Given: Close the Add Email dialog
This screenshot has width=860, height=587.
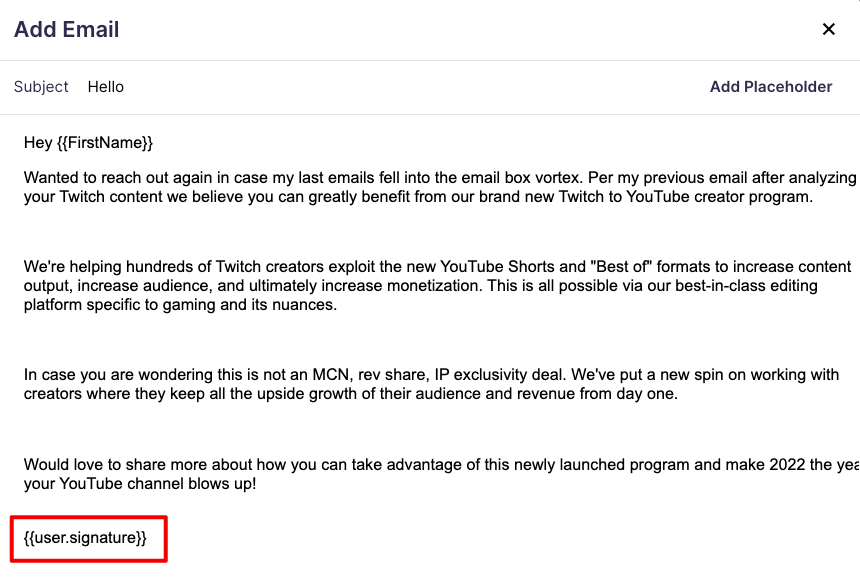Looking at the screenshot, I should 828,29.
